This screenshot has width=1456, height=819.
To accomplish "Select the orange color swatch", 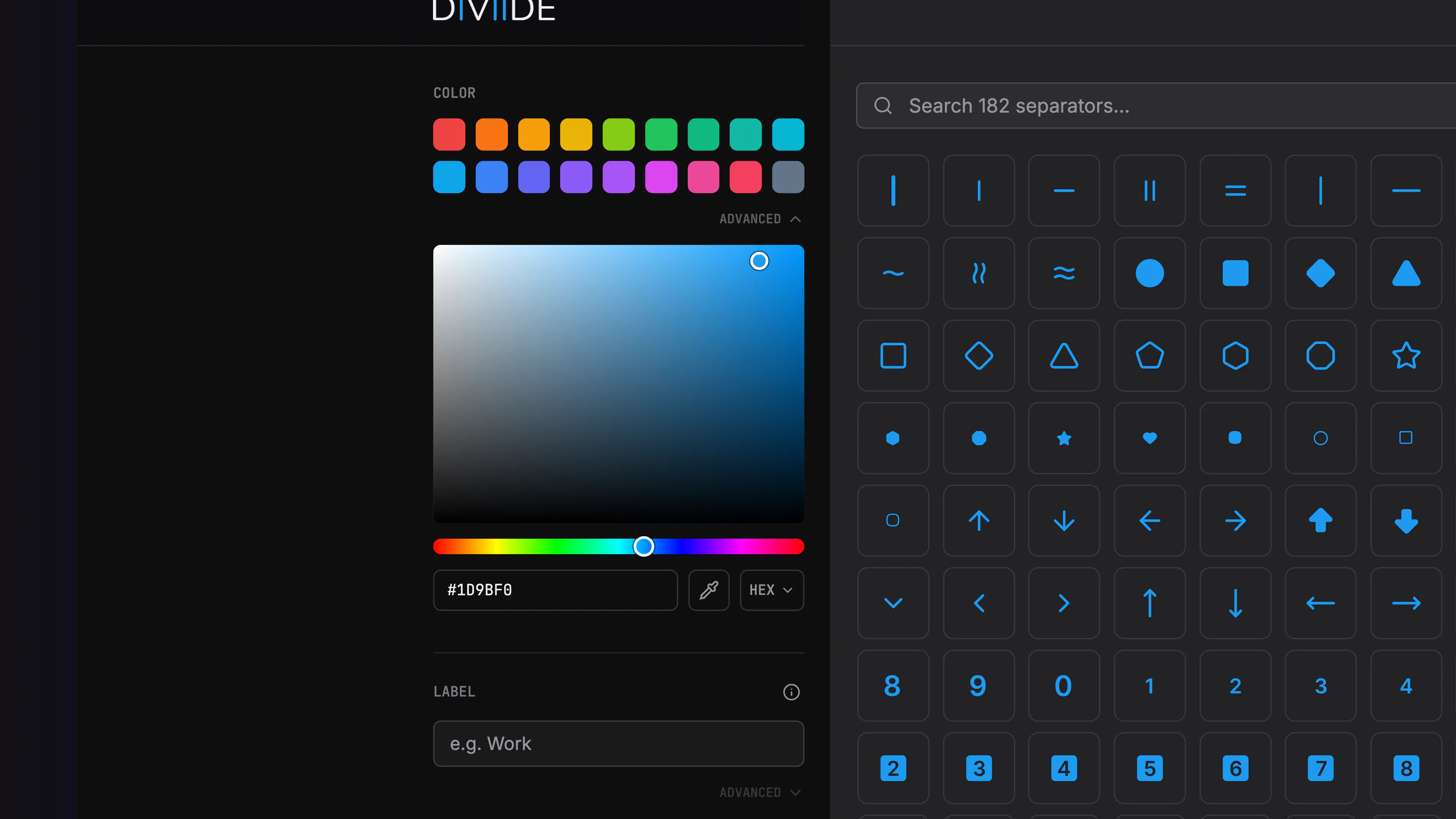I will [492, 135].
